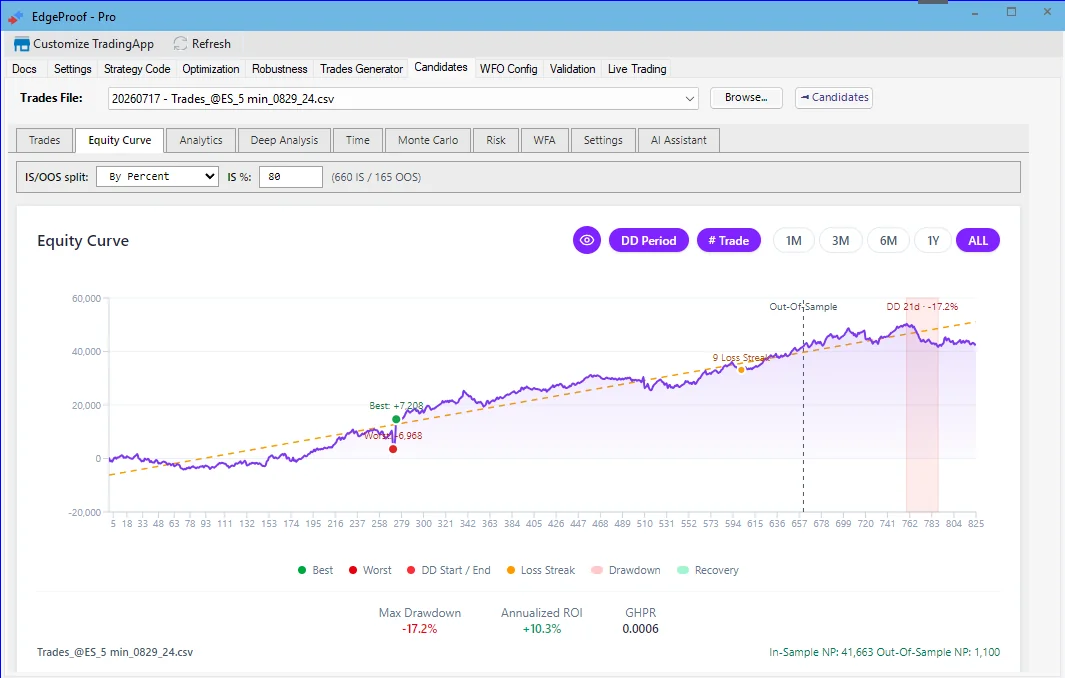Open the Validation tab
The height and width of the screenshot is (678, 1065).
click(x=573, y=69)
